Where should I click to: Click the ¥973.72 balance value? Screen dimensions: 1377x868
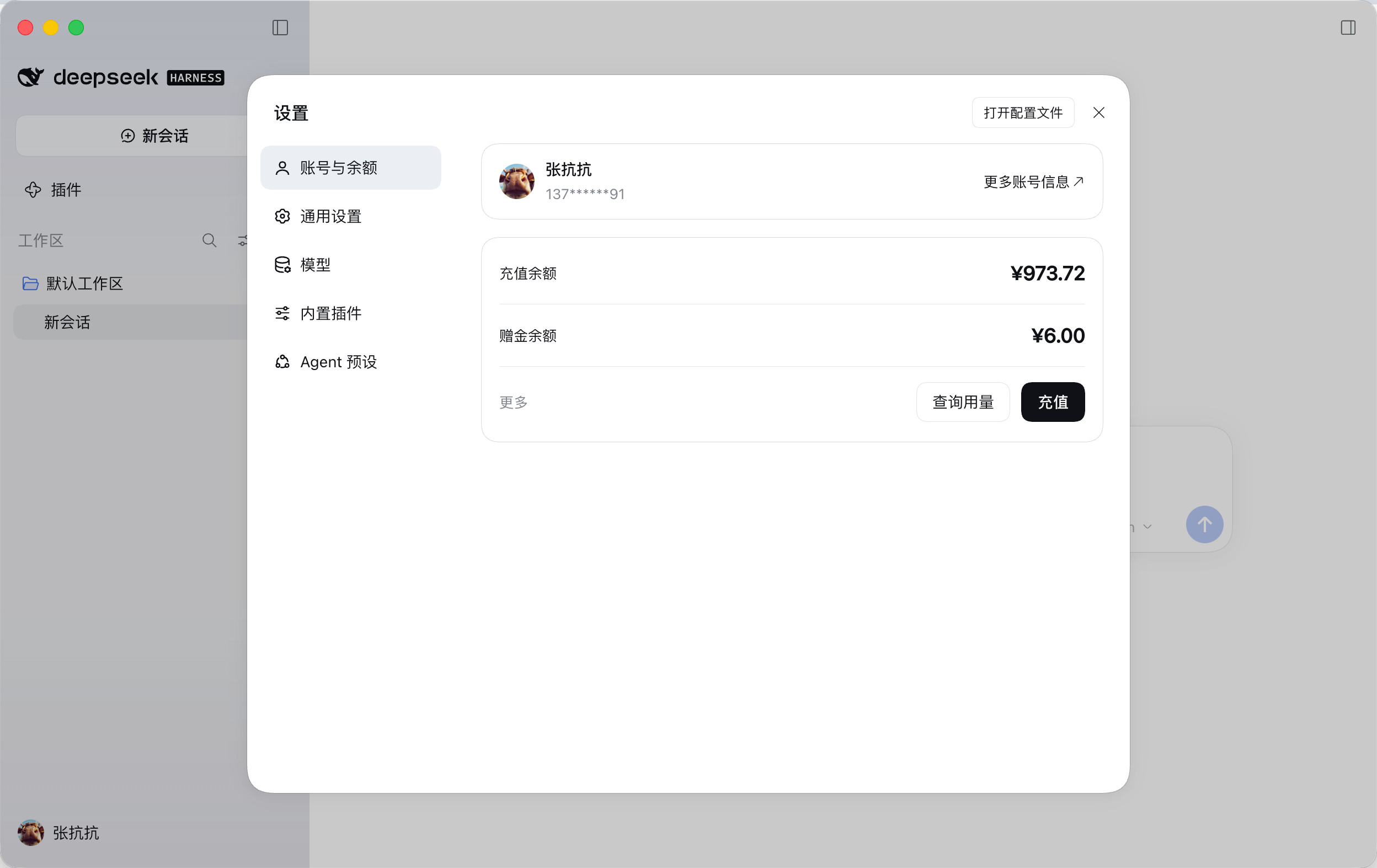[x=1047, y=273]
